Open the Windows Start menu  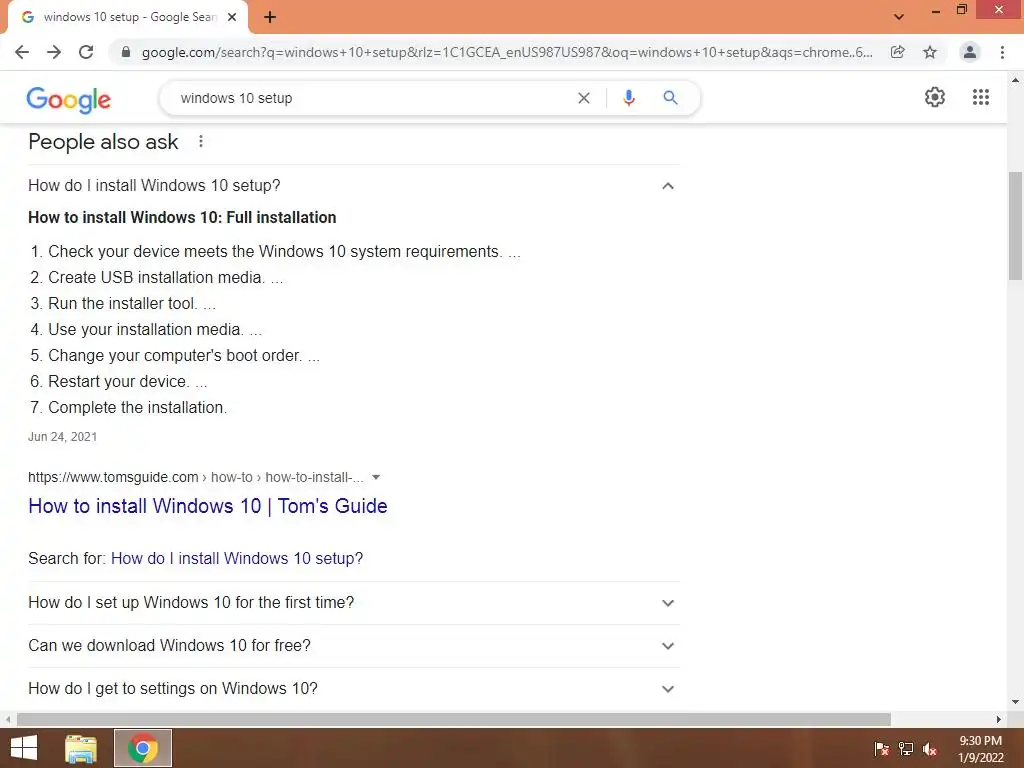24,748
